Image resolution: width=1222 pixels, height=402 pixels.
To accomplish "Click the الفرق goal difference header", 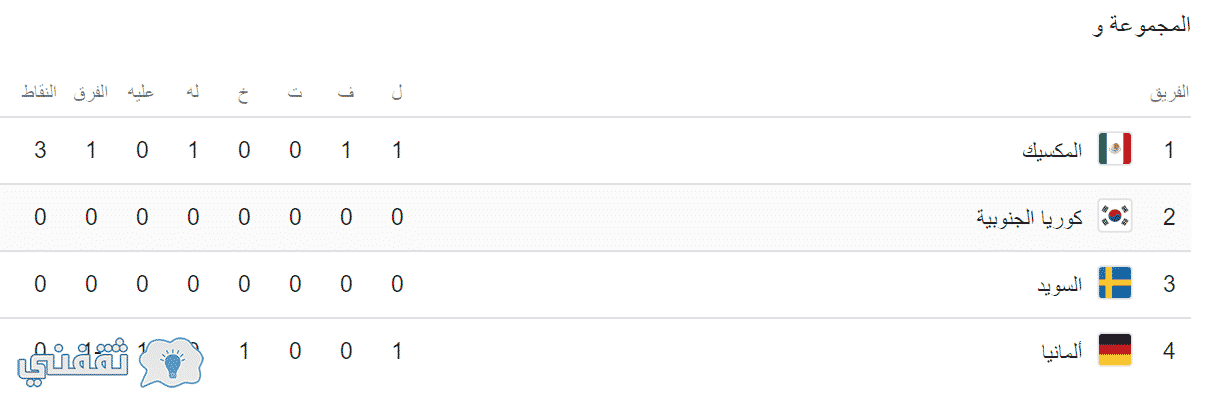I will coord(91,93).
